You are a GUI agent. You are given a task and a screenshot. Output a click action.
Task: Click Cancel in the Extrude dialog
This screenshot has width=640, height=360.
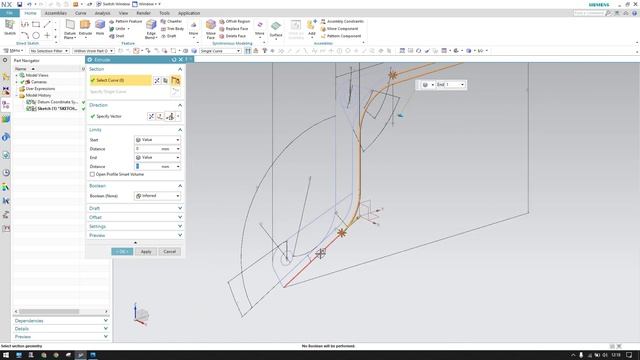pos(169,251)
